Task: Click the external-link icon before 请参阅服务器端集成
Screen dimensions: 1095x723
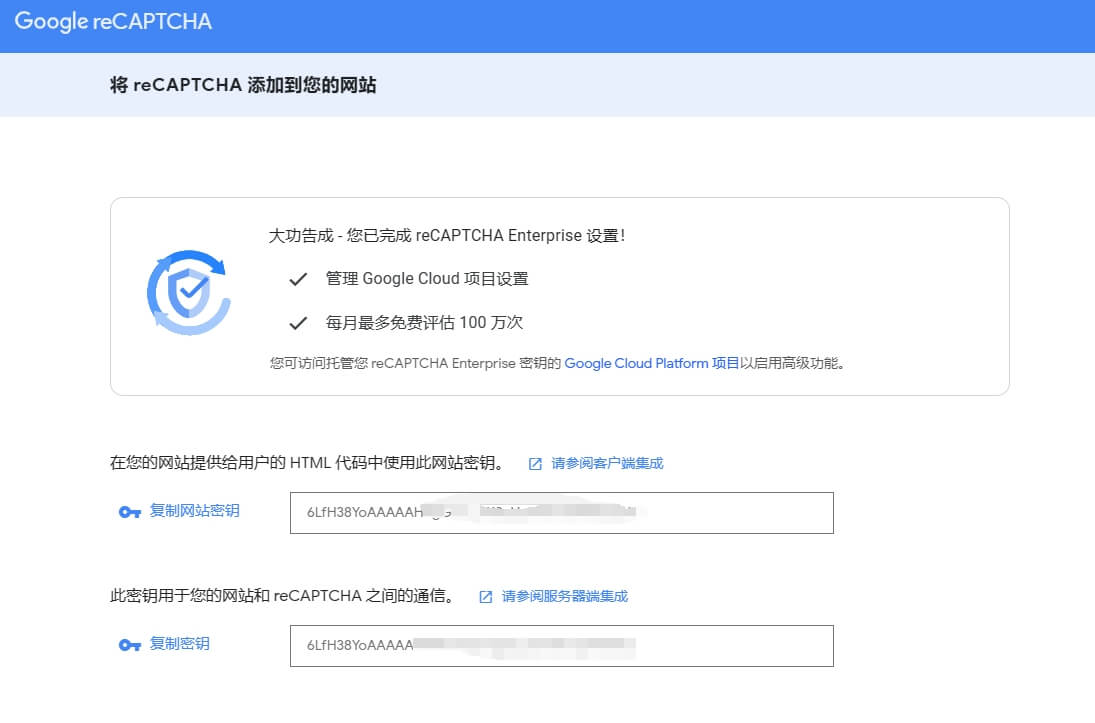Action: (485, 596)
